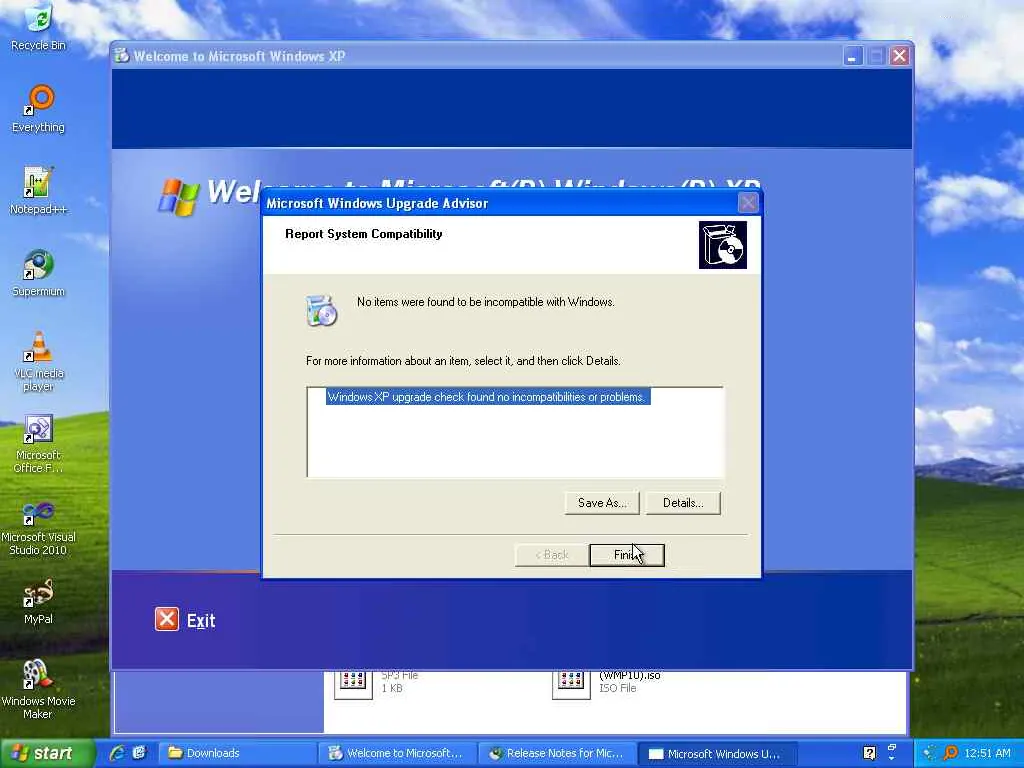Switch to the 'Welcome to Microsoft...' taskbar button
The width and height of the screenshot is (1024, 768).
(x=398, y=753)
